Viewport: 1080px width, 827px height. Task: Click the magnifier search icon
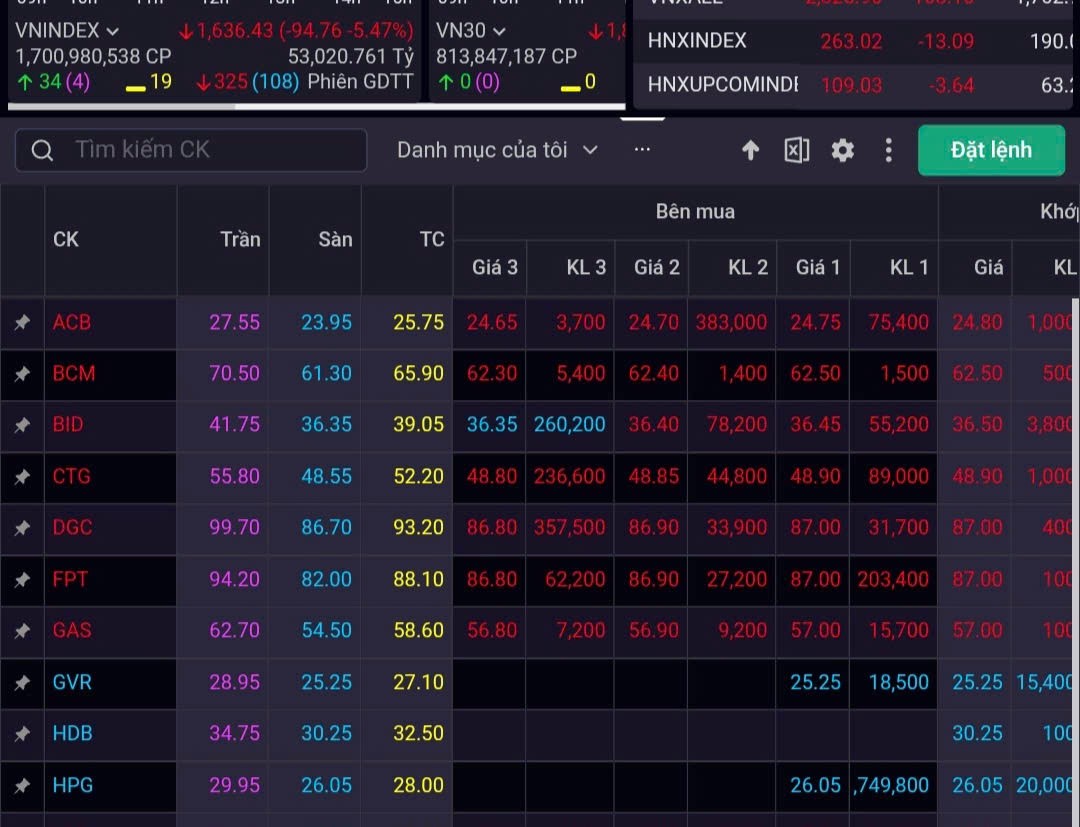pyautogui.click(x=42, y=150)
